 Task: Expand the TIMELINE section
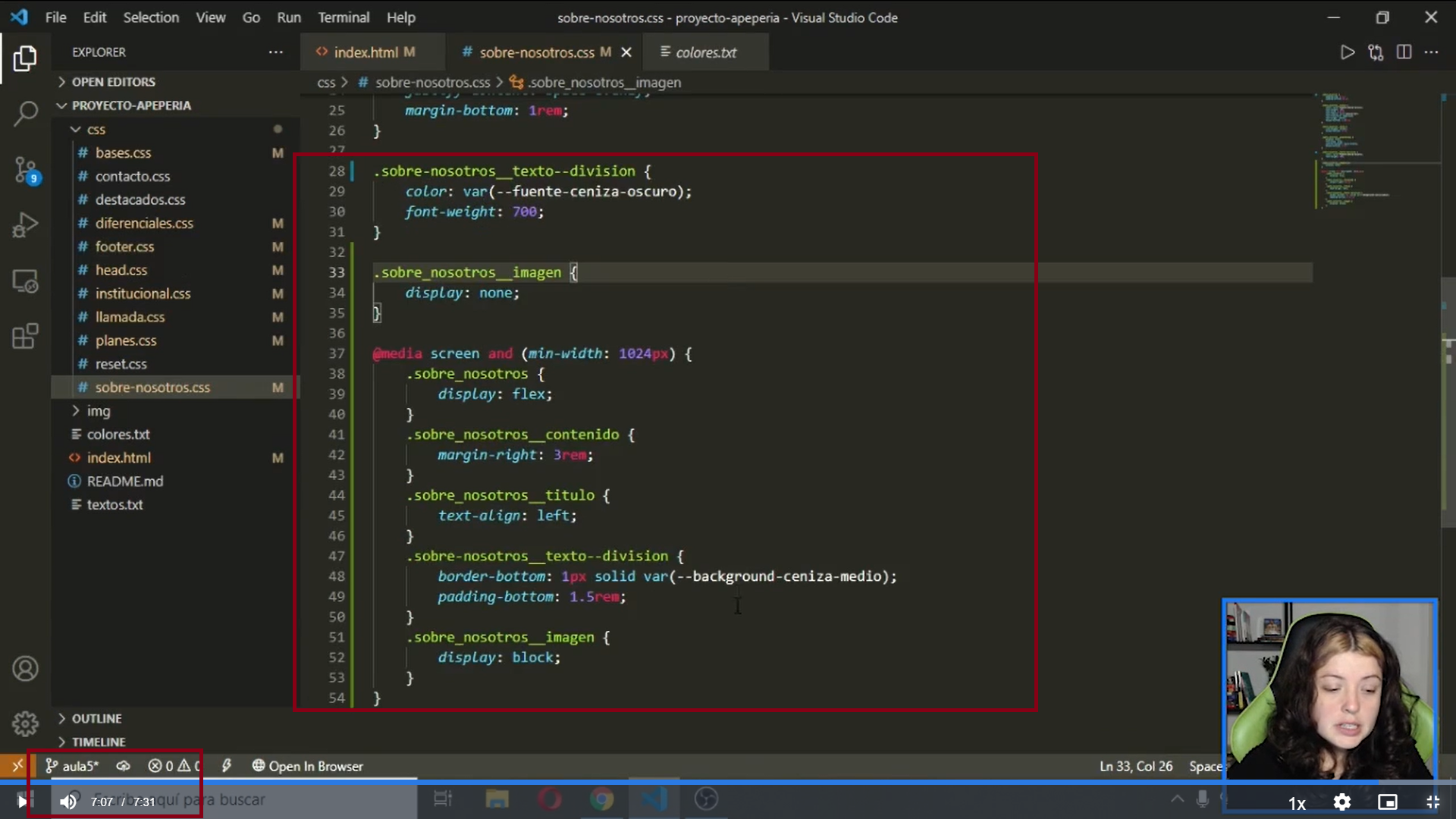99,742
